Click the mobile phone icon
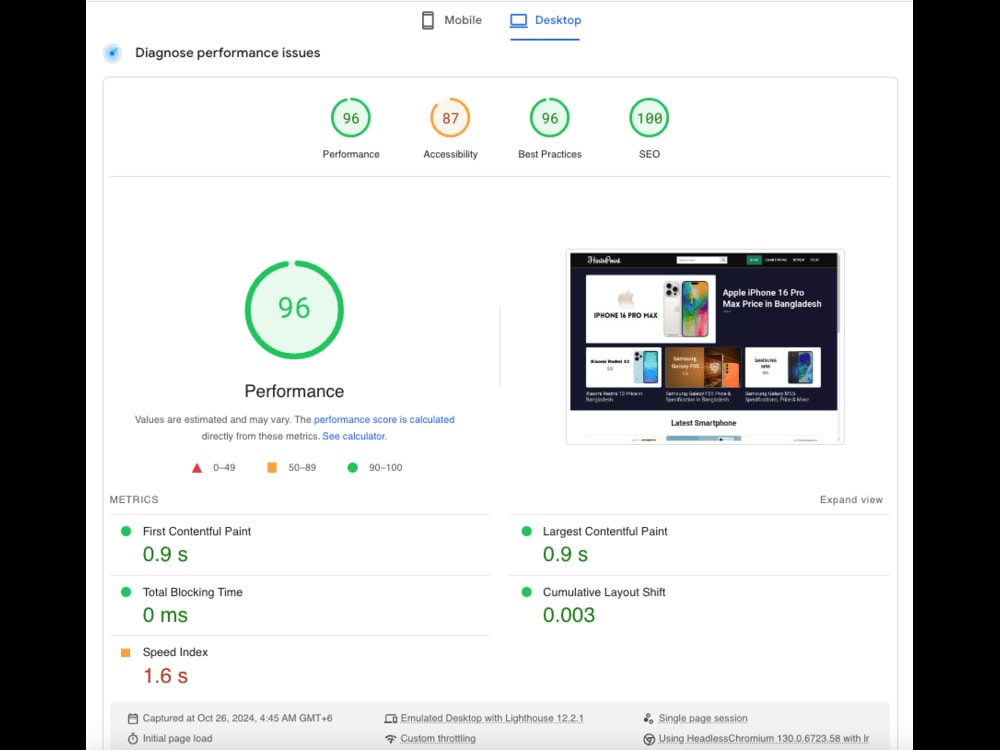Image resolution: width=1000 pixels, height=750 pixels. click(x=428, y=20)
